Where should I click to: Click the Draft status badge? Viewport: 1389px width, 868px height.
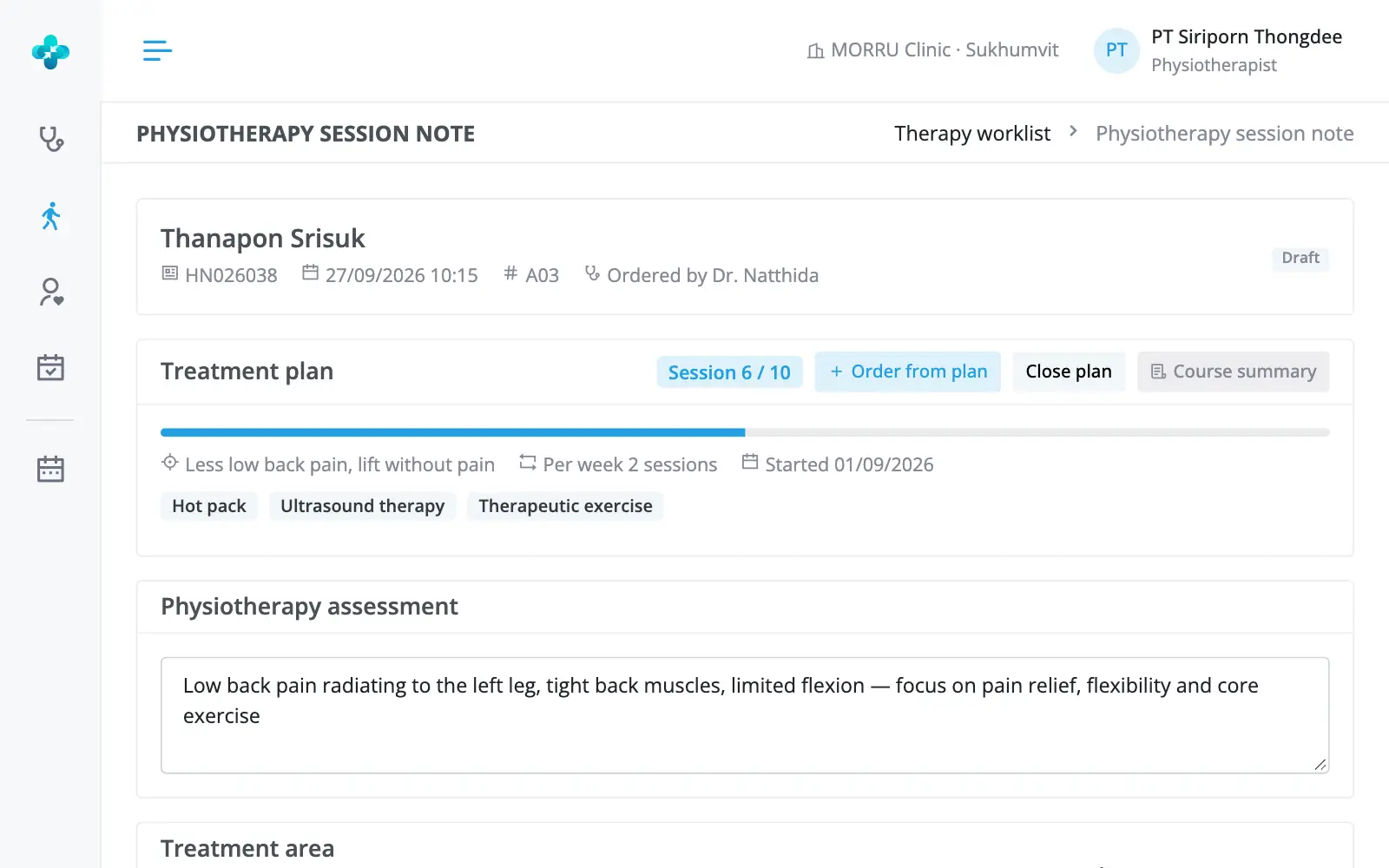1300,258
